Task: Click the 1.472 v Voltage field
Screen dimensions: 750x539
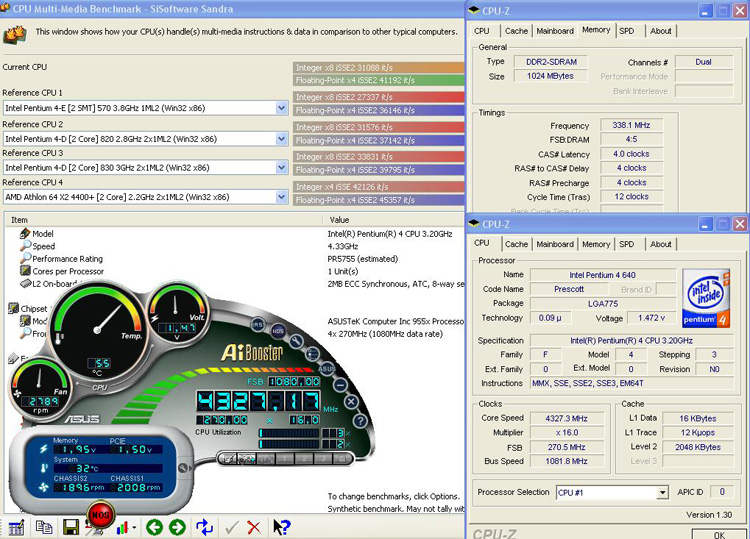Action: [x=651, y=318]
